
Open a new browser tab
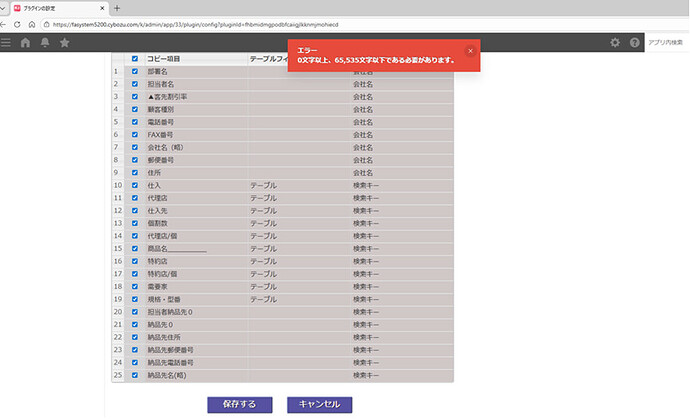pyautogui.click(x=117, y=7)
